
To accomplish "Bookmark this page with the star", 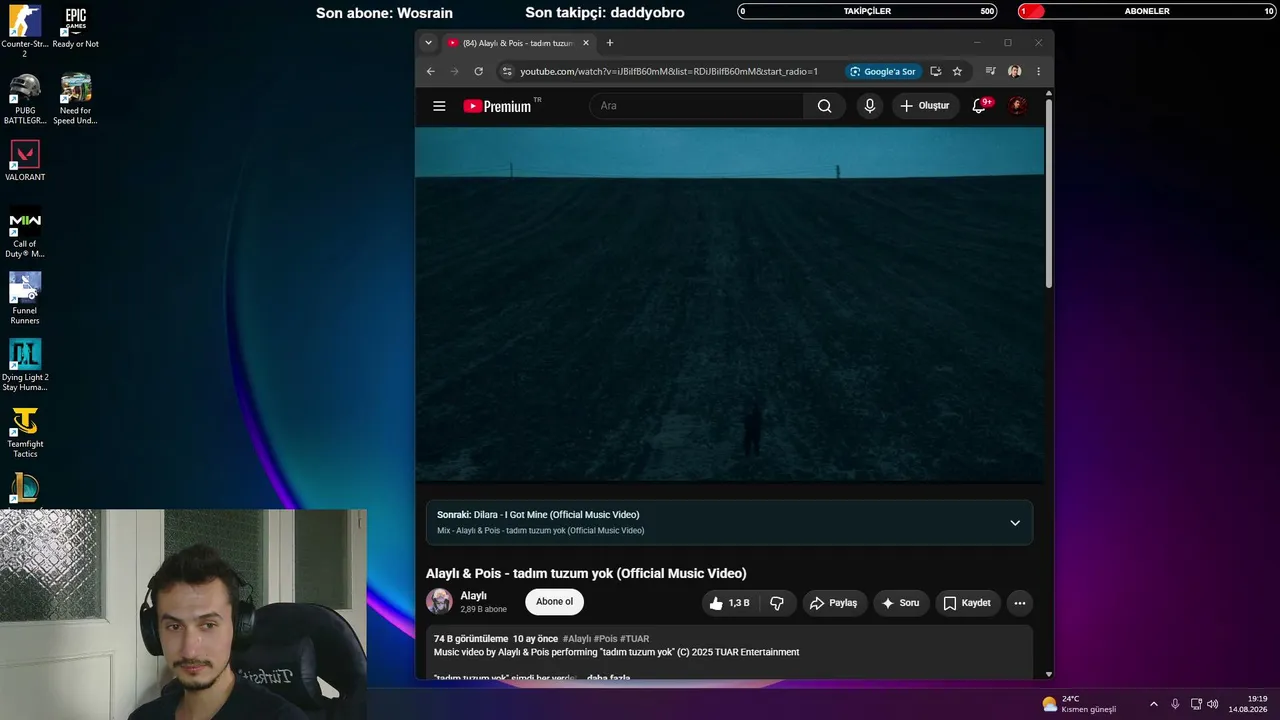I will (957, 72).
